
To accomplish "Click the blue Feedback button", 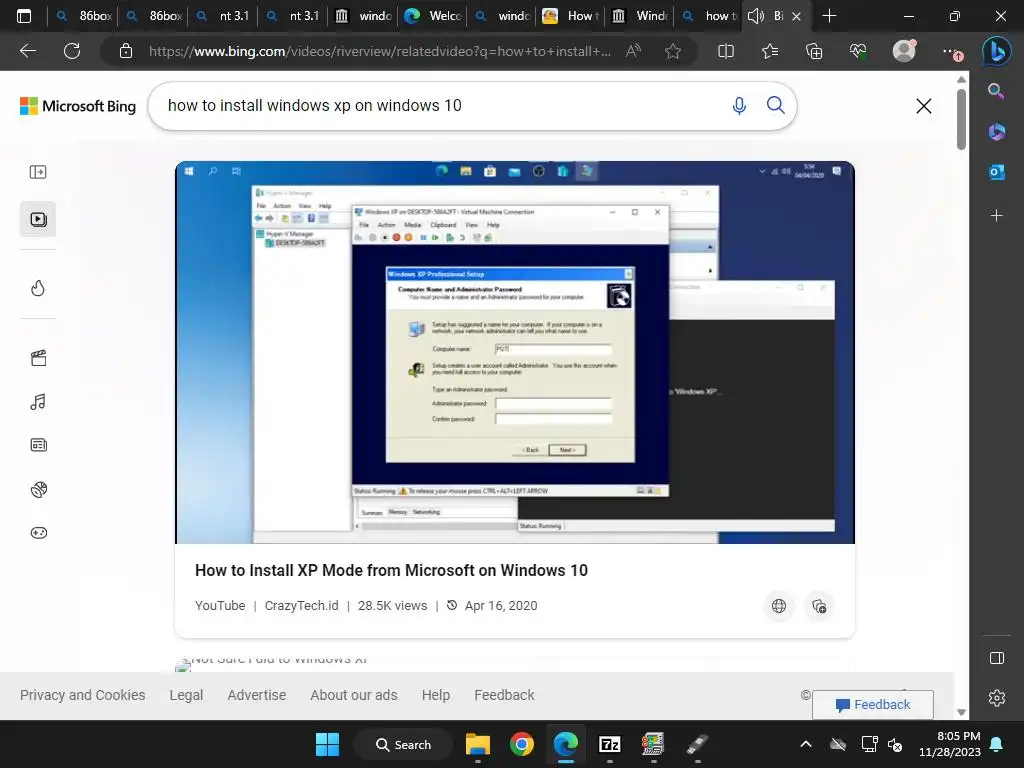I will click(x=872, y=705).
